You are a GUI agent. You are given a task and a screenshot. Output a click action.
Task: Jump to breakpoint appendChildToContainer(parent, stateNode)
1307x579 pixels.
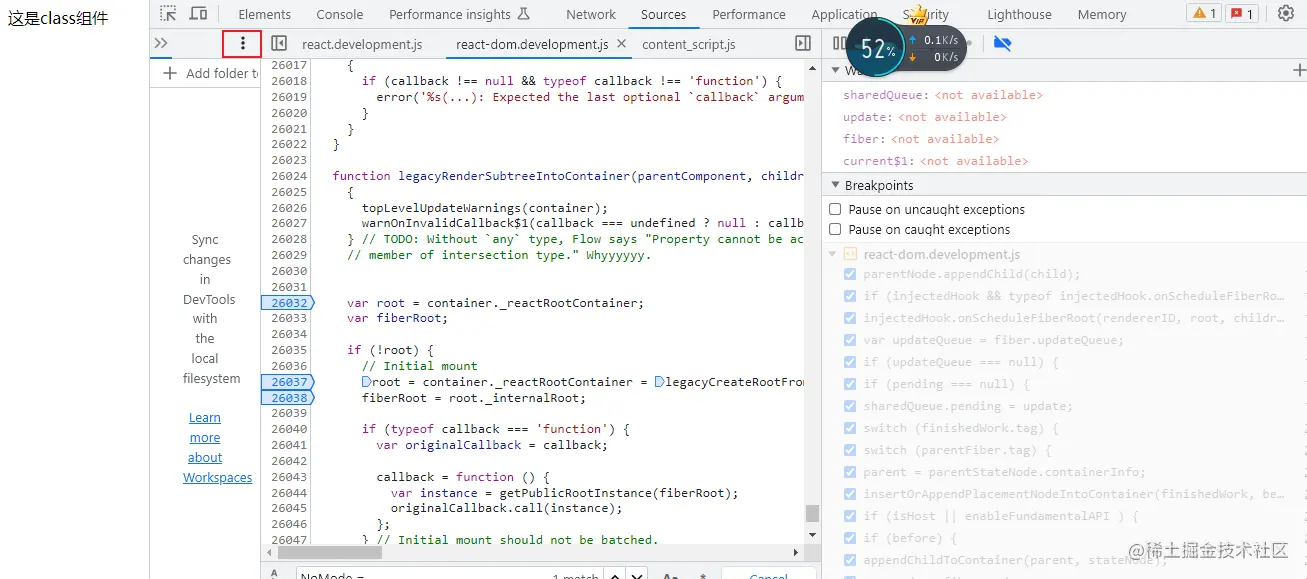click(1014, 560)
